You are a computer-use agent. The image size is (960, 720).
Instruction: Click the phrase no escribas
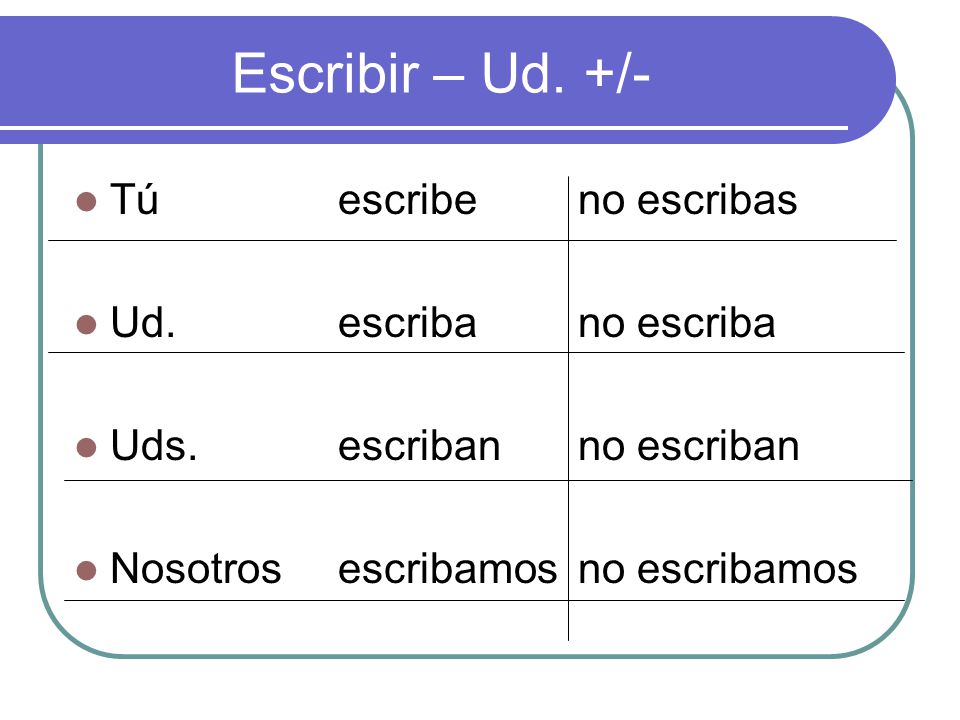click(688, 200)
